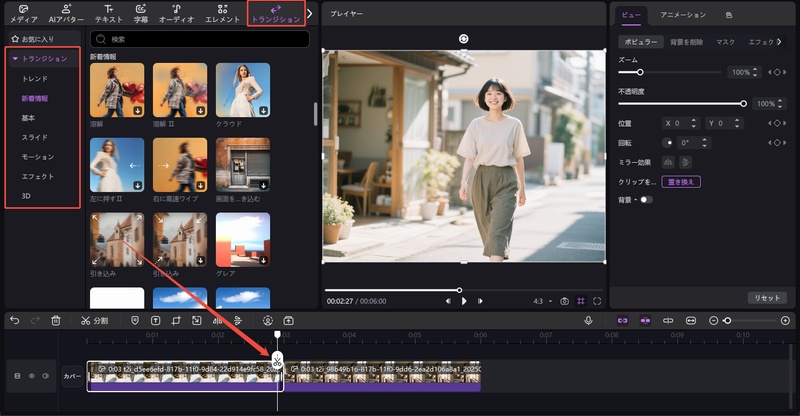This screenshot has width=800, height=416.
Task: Toggle the split-view timeline icon
Action: tap(668, 321)
